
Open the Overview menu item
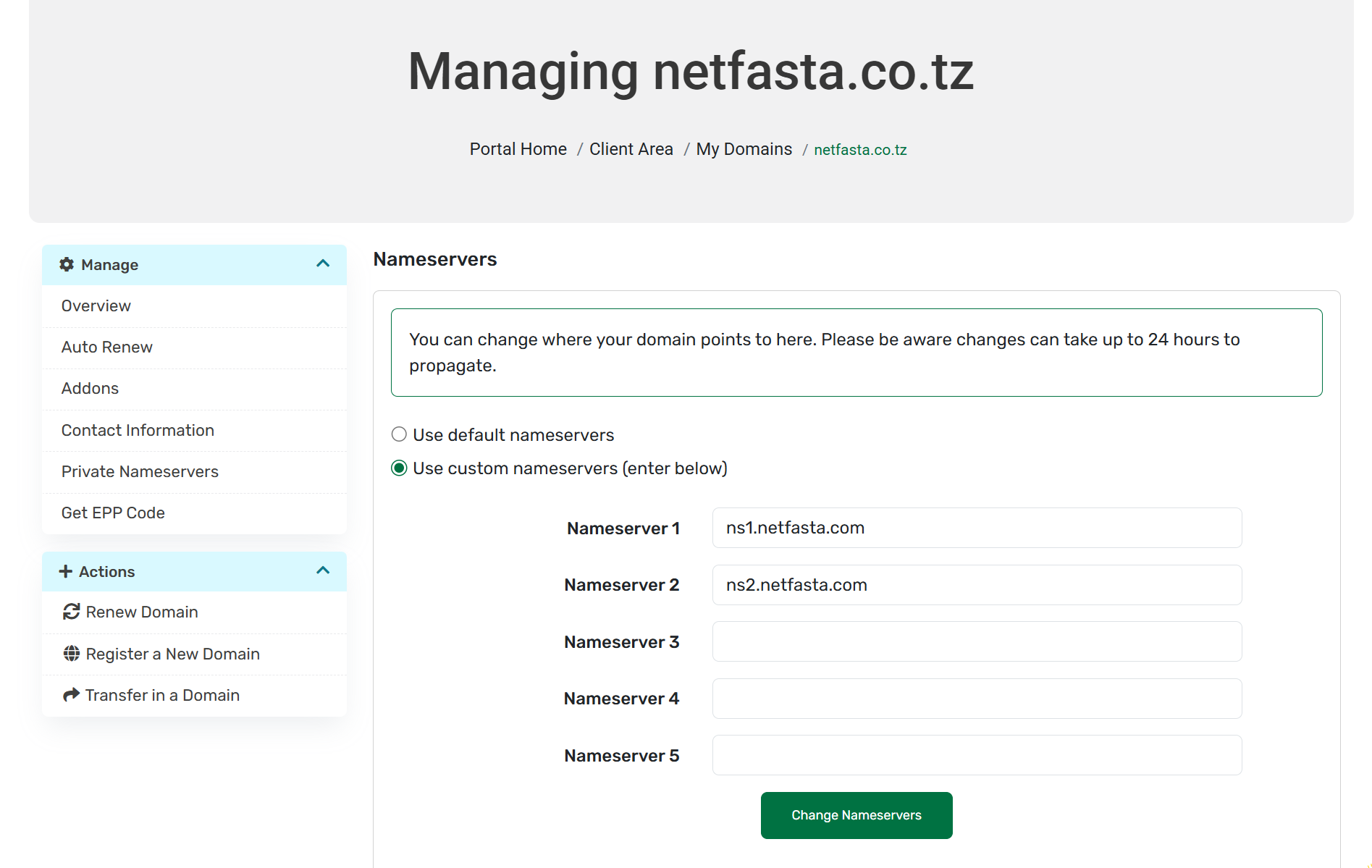pyautogui.click(x=96, y=306)
